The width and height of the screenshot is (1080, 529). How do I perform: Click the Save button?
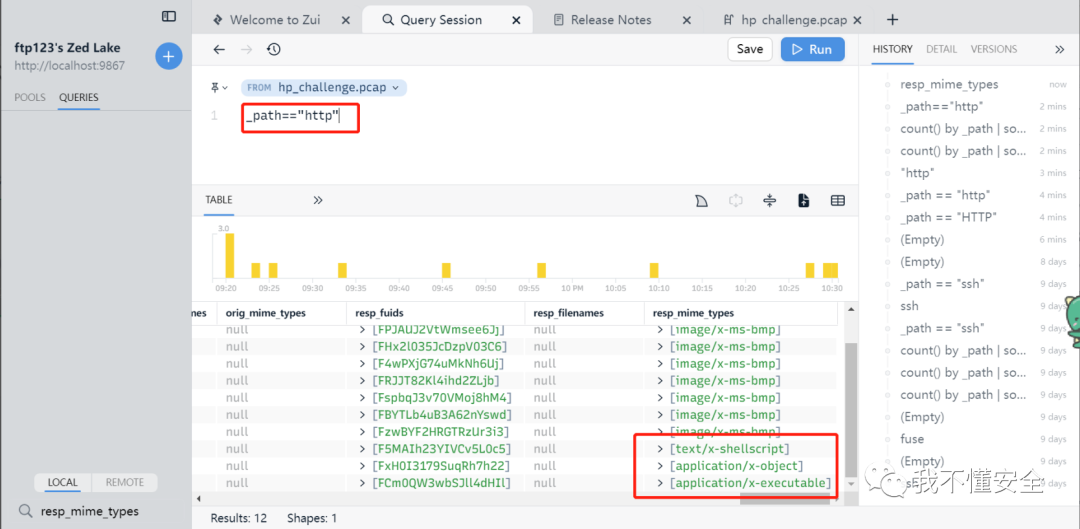tap(749, 50)
